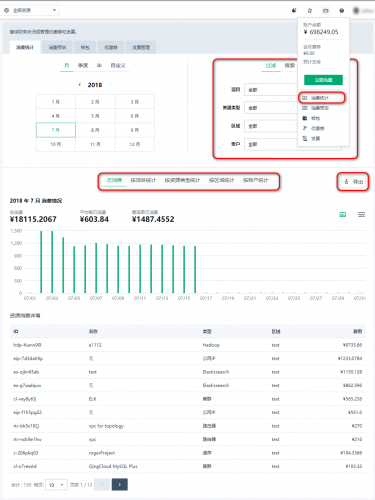Click the ¥18115.2067 total consumption value

click(33, 219)
